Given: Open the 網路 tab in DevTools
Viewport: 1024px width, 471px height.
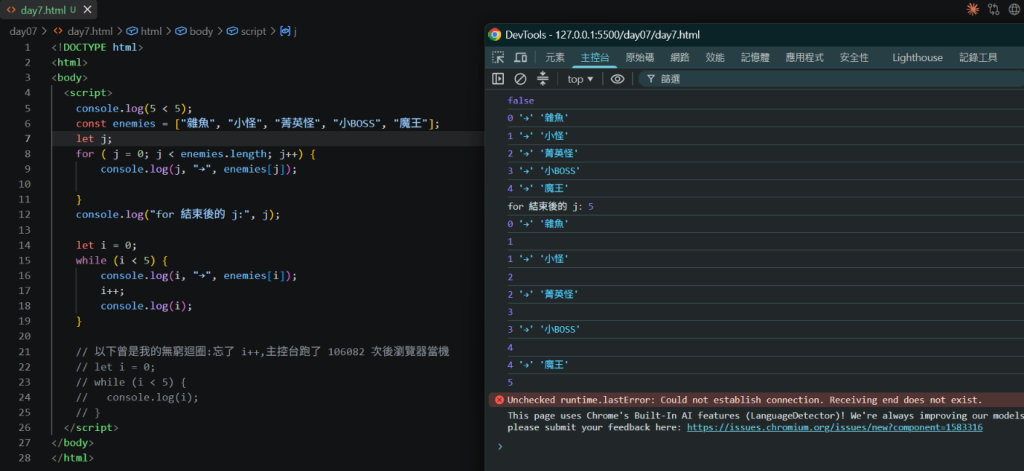Looking at the screenshot, I should [680, 57].
